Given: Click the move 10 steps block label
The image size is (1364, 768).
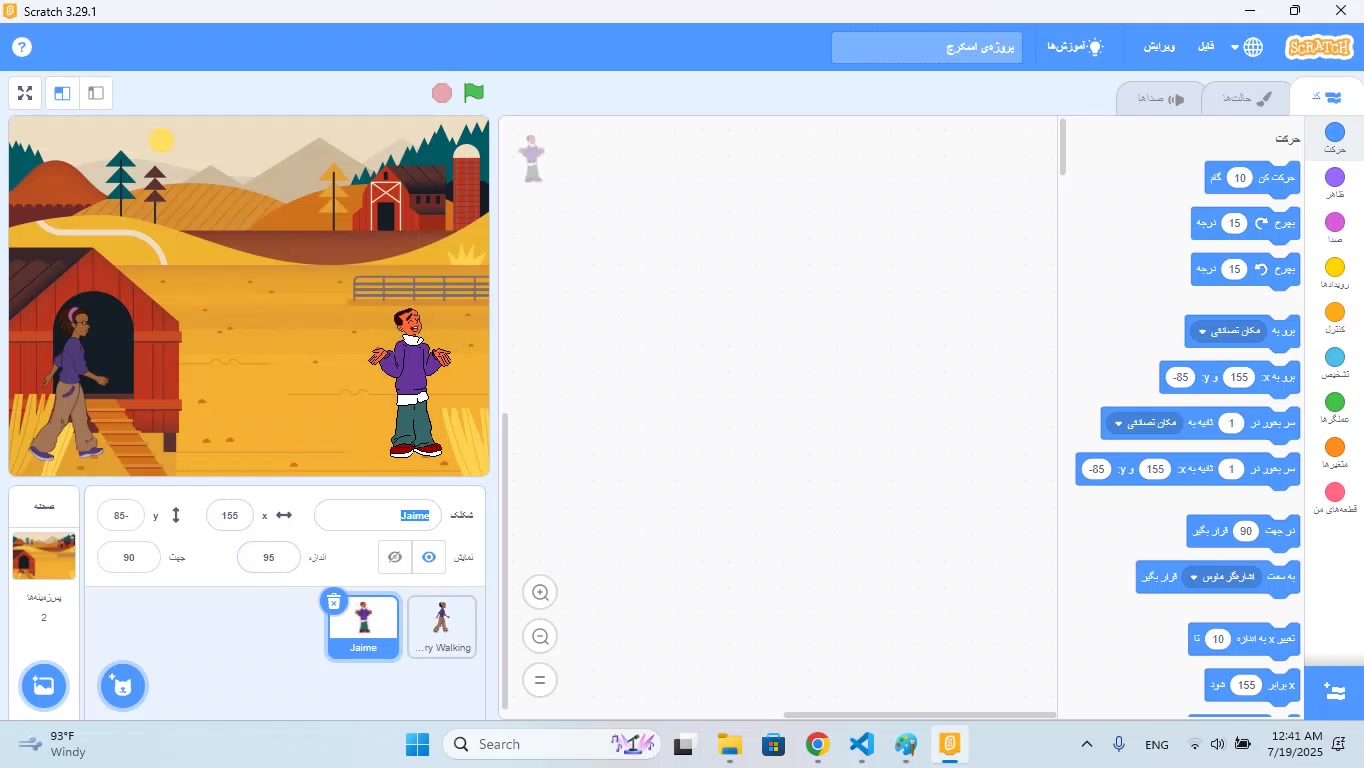Looking at the screenshot, I should (x=1275, y=178).
